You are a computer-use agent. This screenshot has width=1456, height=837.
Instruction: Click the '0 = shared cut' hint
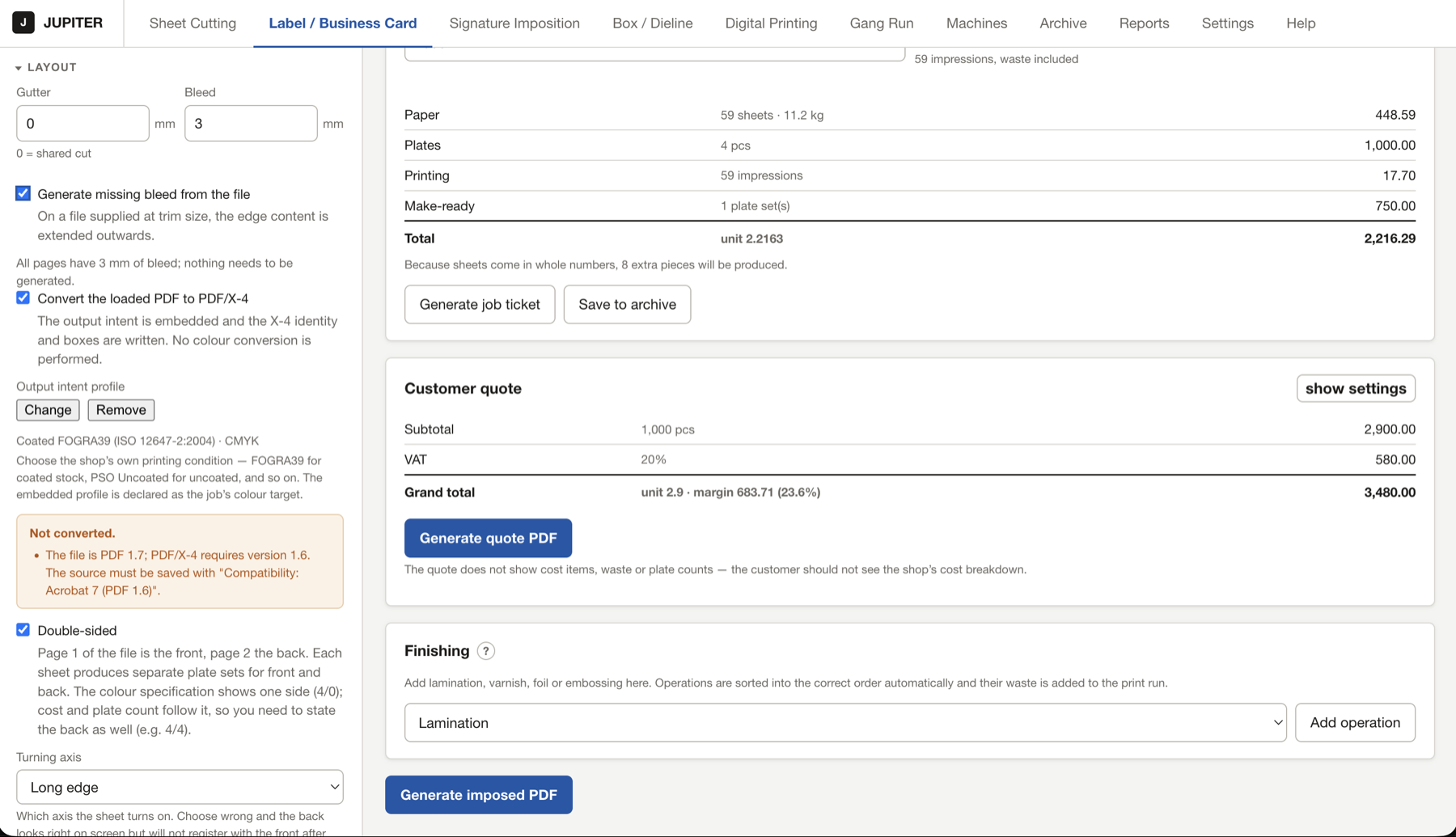[53, 154]
